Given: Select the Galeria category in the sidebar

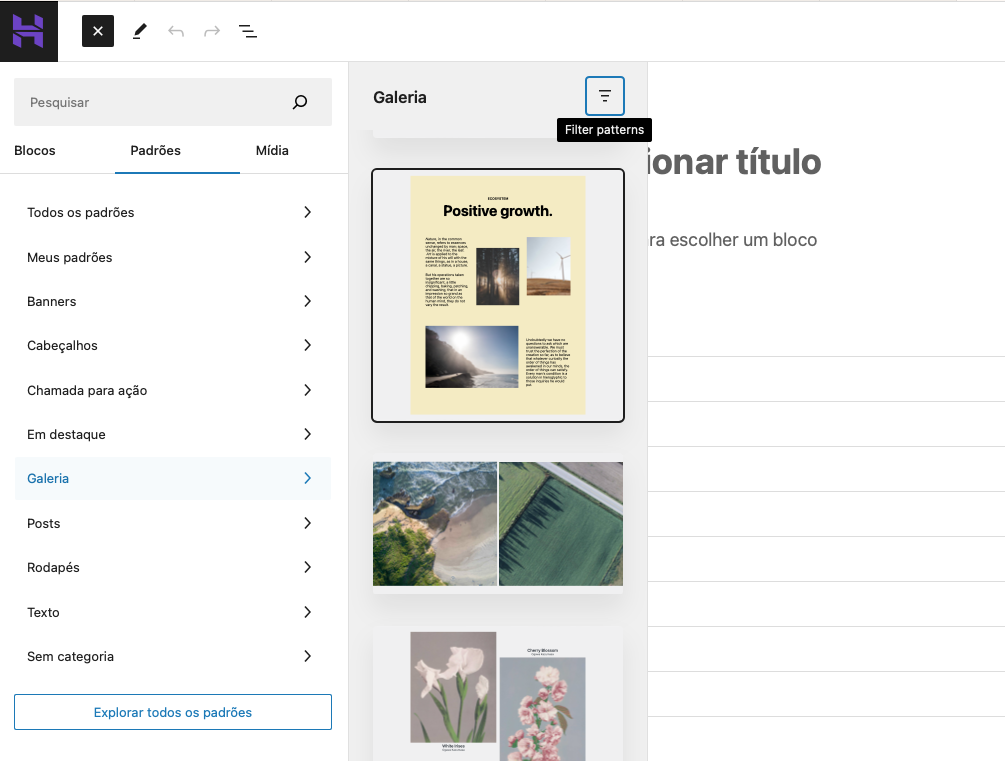Looking at the screenshot, I should coord(172,478).
